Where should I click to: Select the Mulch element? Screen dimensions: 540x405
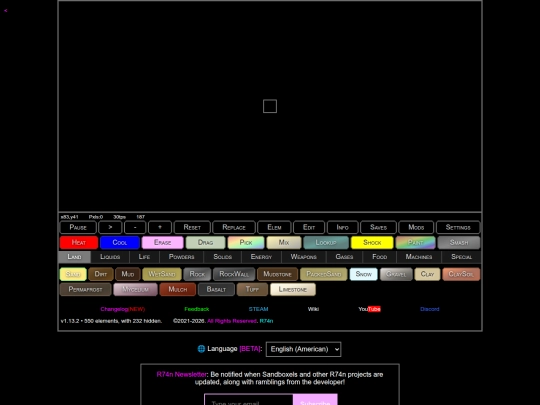178,289
